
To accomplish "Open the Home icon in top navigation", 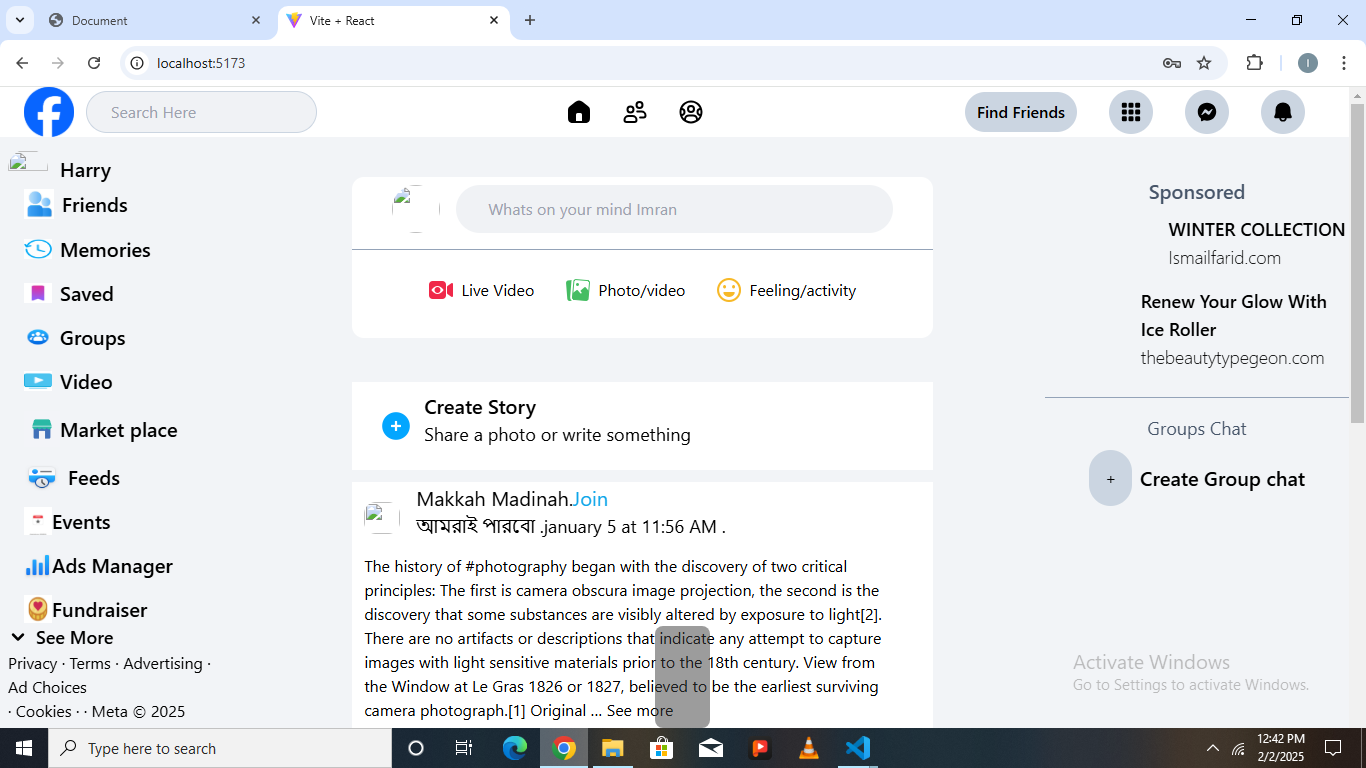I will click(579, 112).
